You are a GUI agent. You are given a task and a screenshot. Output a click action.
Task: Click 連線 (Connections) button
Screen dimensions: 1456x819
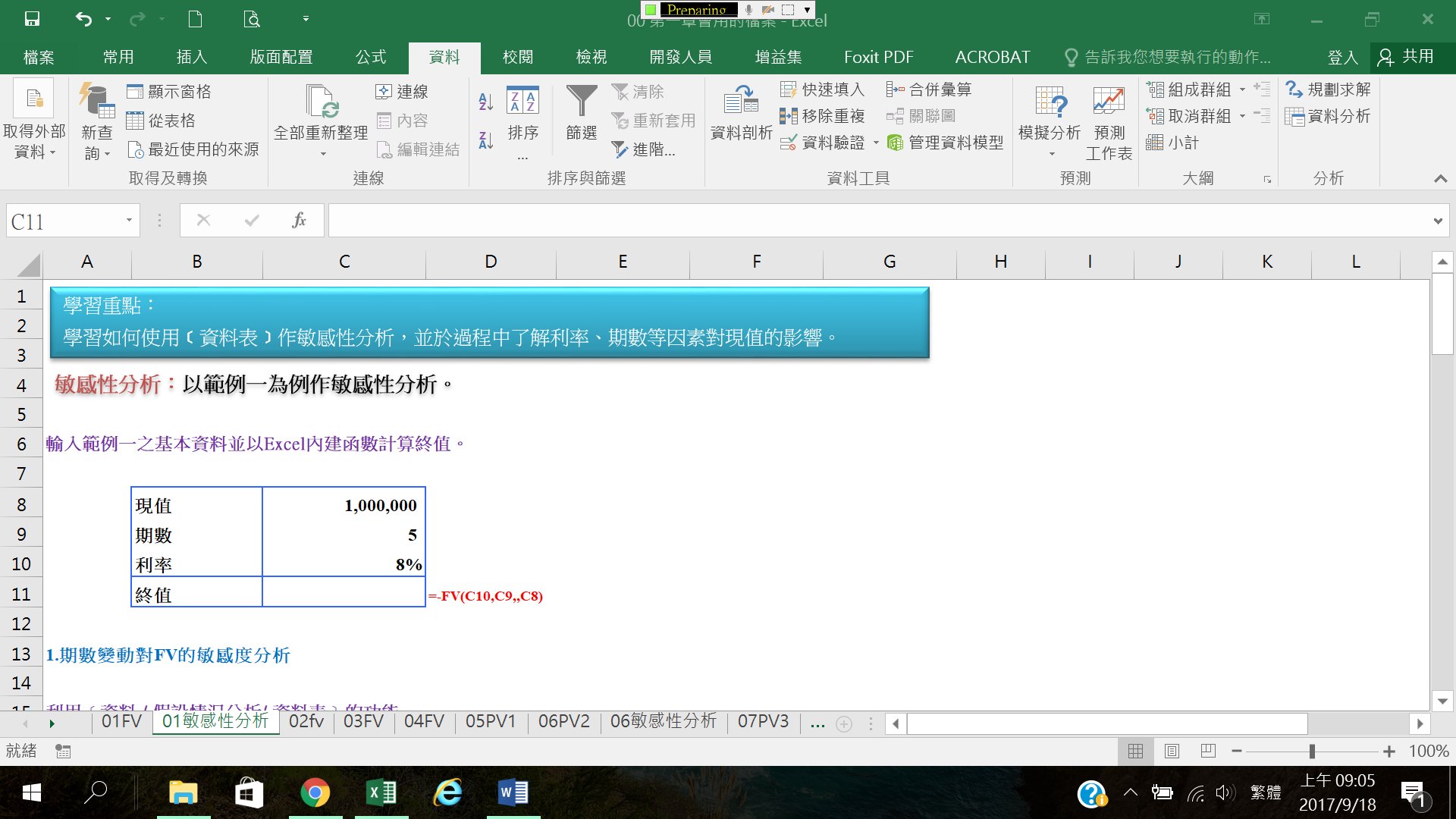(402, 92)
